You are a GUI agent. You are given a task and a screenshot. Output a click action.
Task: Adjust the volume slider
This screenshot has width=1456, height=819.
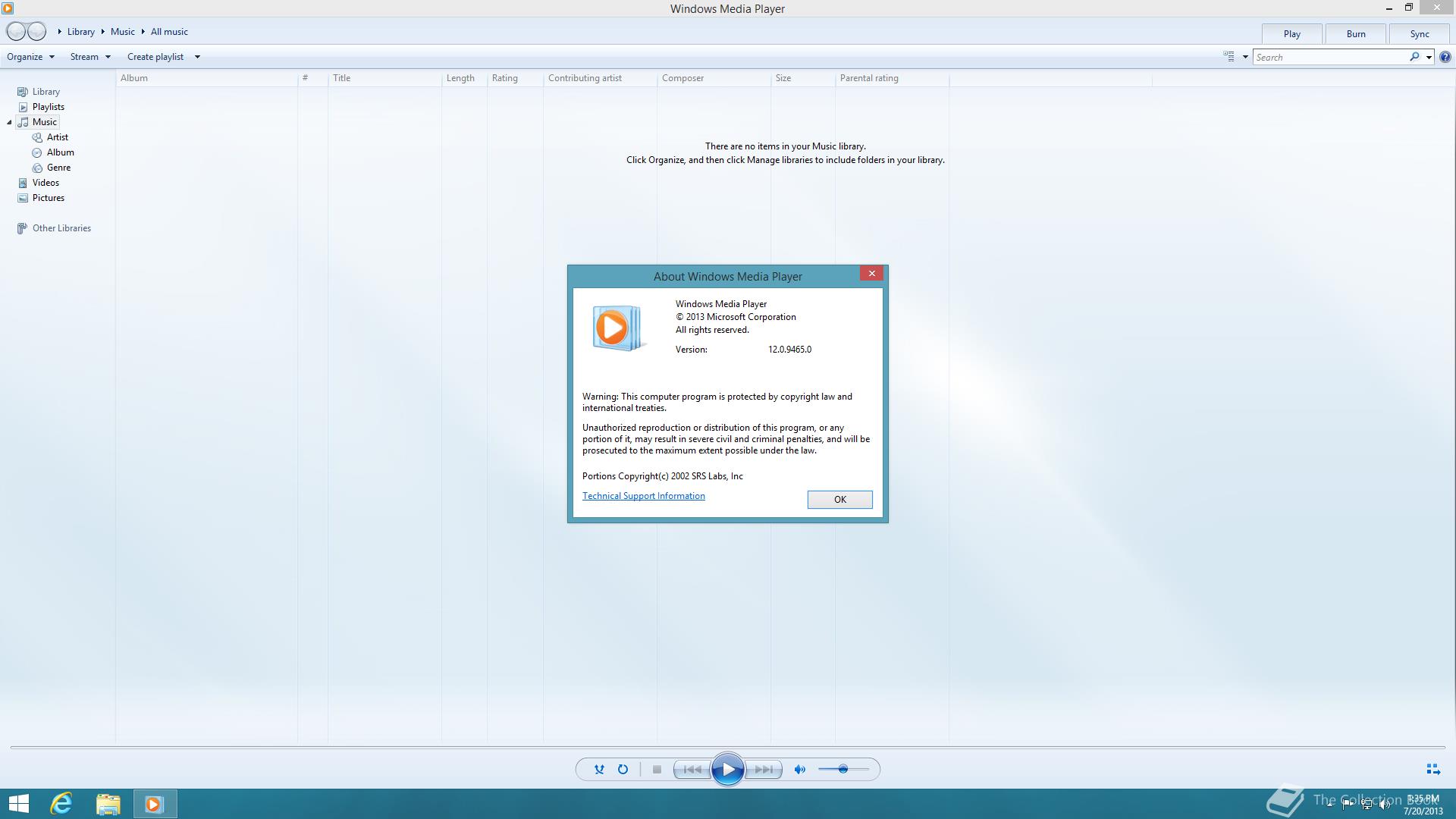click(843, 769)
